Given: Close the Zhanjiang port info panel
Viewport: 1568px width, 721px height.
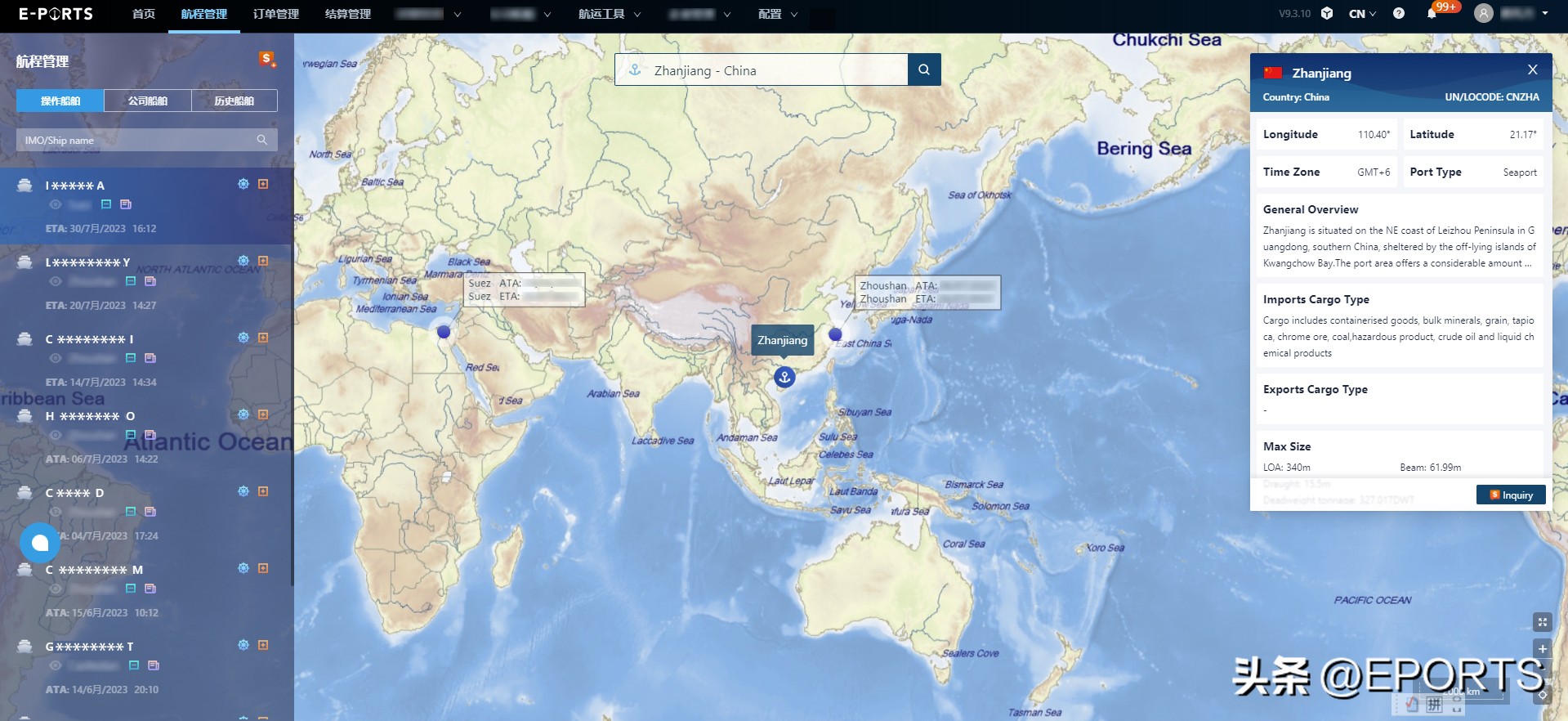Looking at the screenshot, I should (x=1533, y=69).
